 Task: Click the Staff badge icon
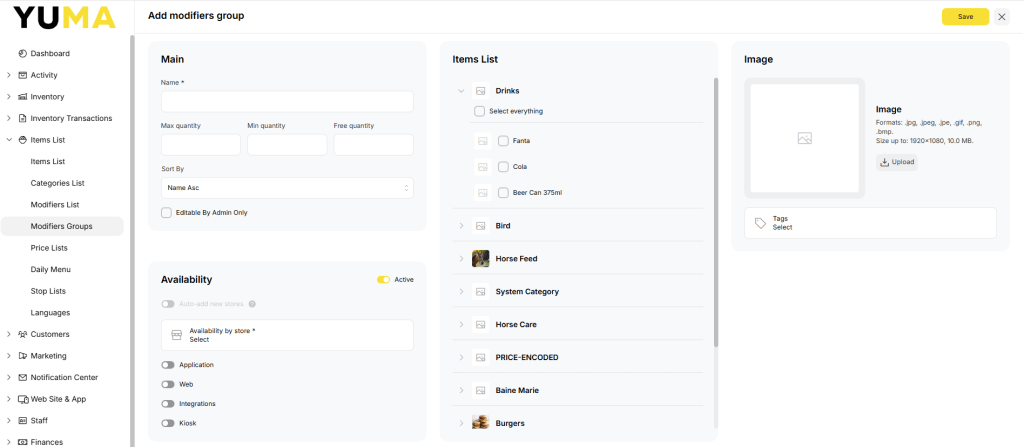point(22,420)
